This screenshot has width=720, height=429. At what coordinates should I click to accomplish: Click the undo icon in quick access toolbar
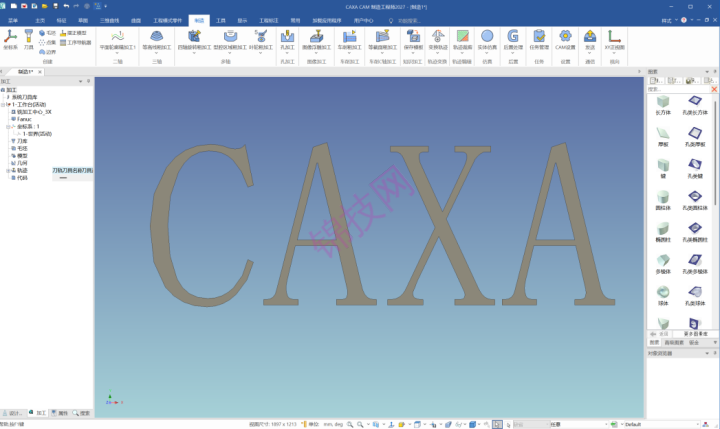point(66,6)
